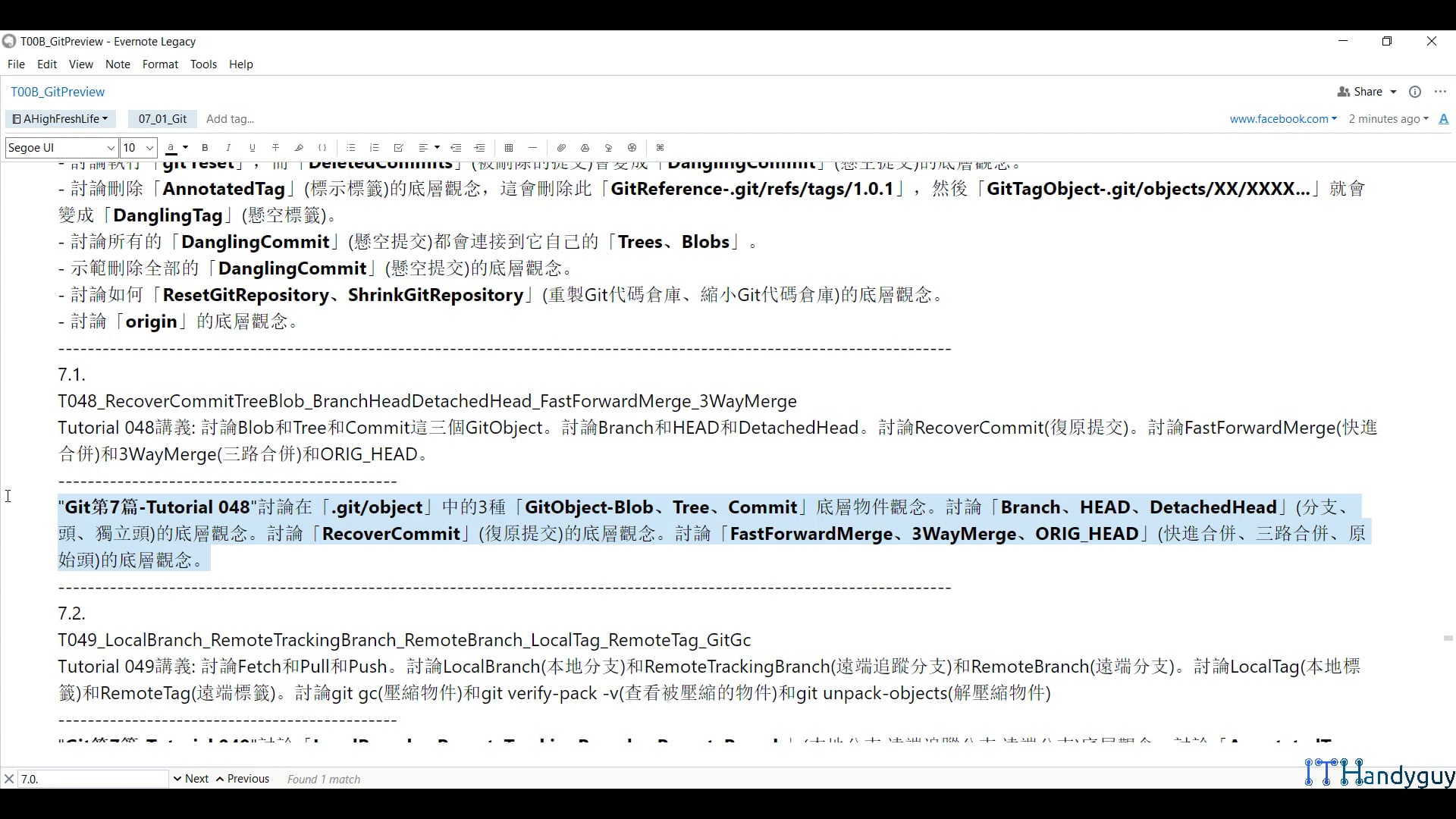Open the Tools menu
1456x819 pixels.
[x=203, y=64]
